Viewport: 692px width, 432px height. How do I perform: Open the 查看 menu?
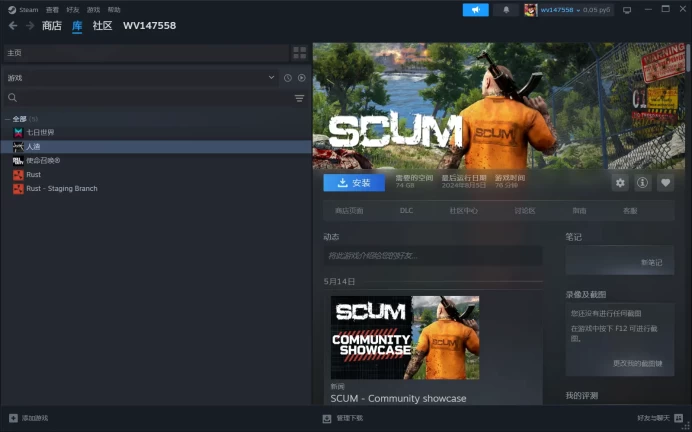pyautogui.click(x=52, y=10)
